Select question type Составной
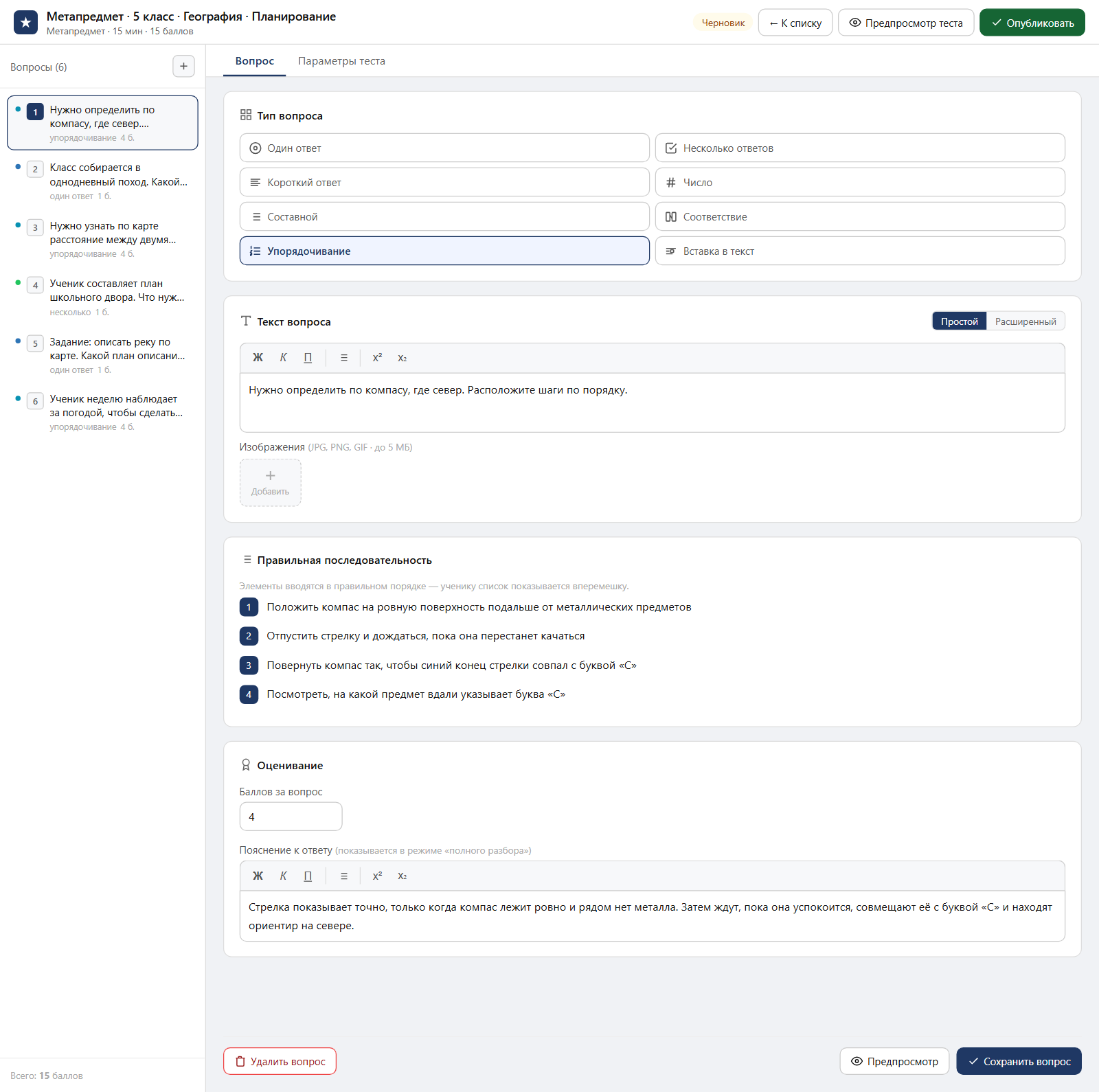Viewport: 1099px width, 1092px height. click(444, 216)
